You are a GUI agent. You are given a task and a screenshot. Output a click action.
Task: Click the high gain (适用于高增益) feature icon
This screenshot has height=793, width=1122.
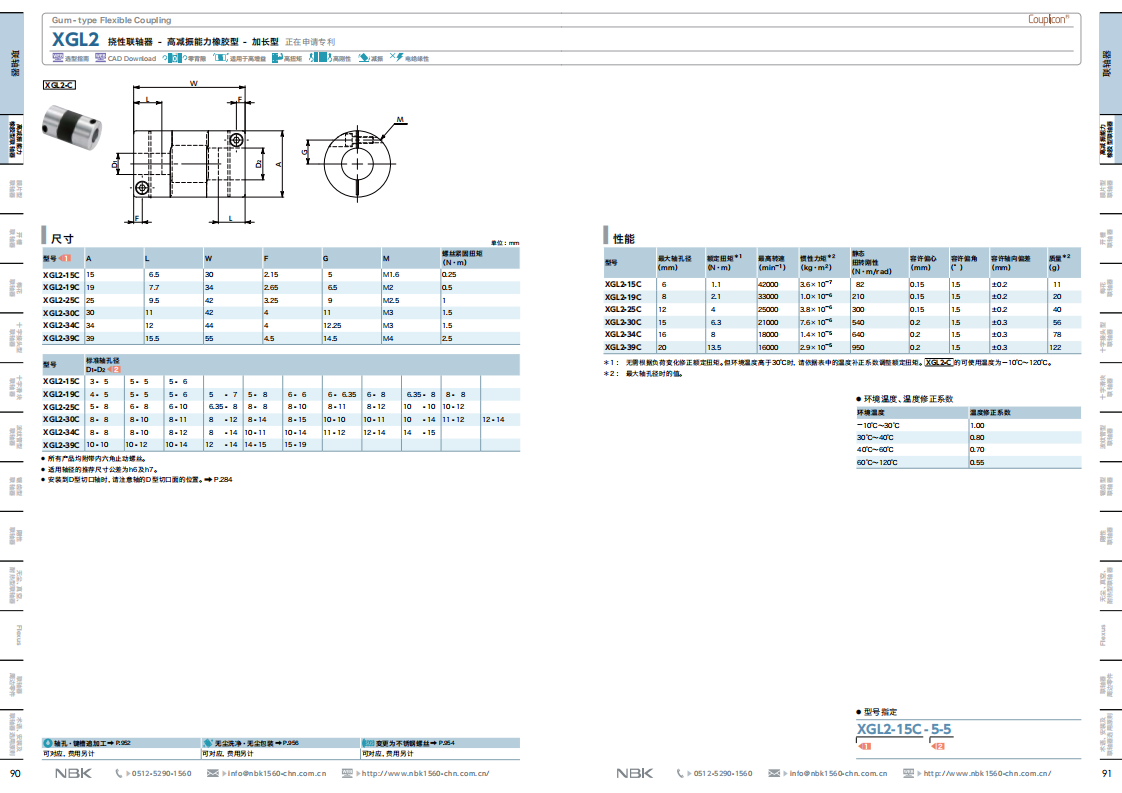(x=220, y=58)
